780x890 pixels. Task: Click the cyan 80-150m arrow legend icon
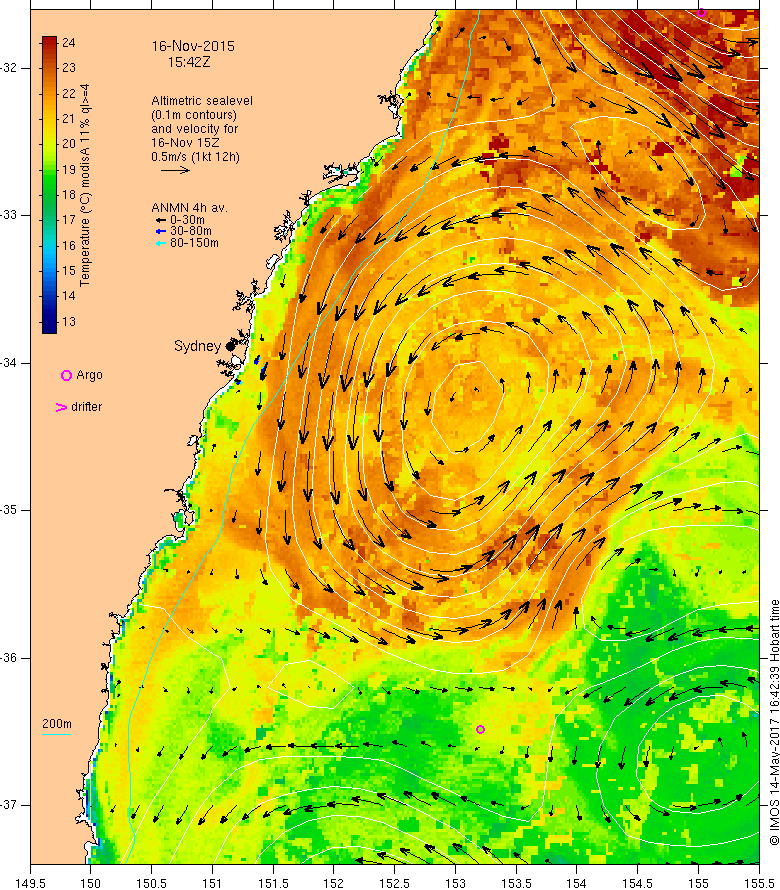point(161,244)
